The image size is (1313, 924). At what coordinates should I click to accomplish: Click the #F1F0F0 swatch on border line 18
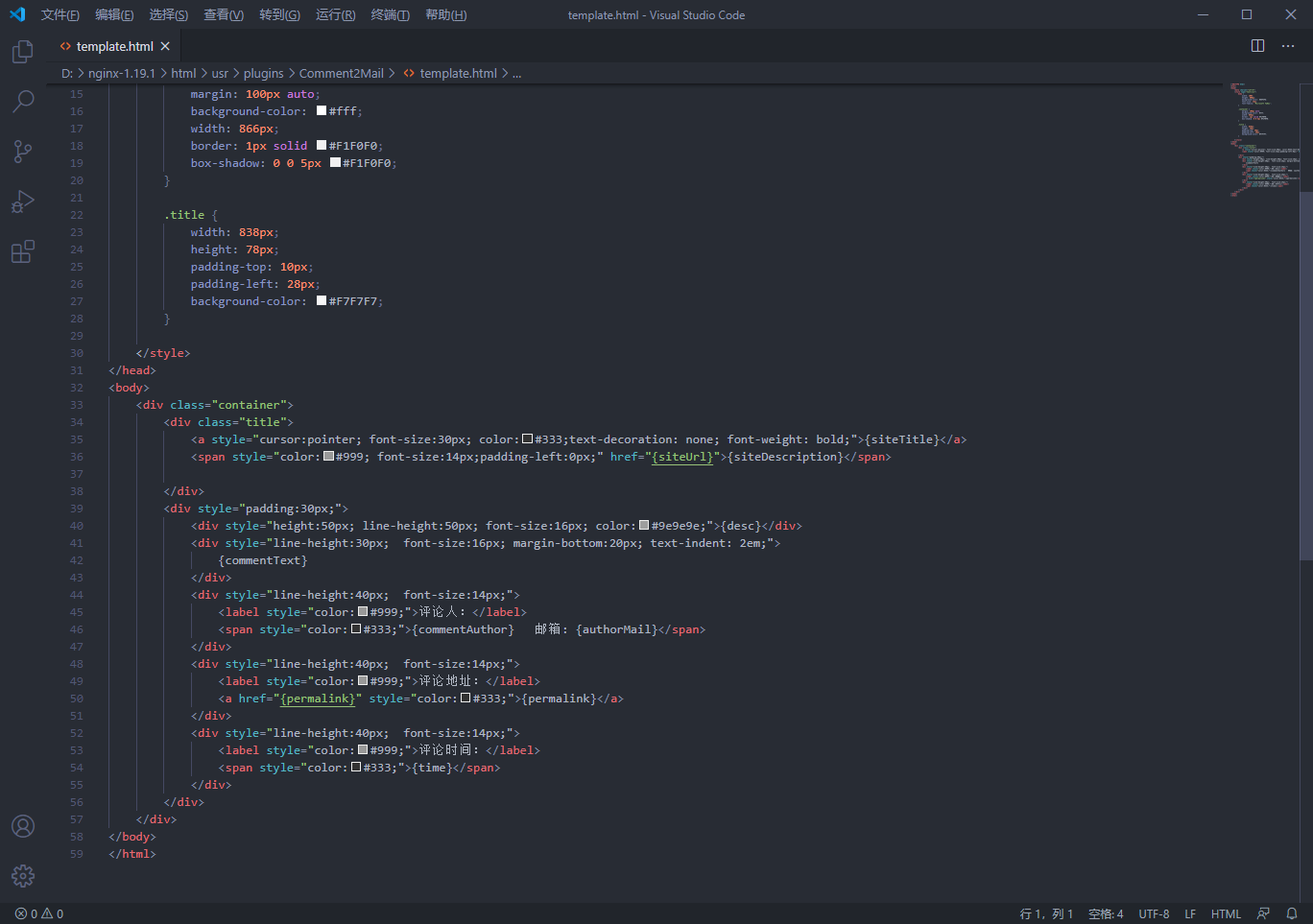322,146
